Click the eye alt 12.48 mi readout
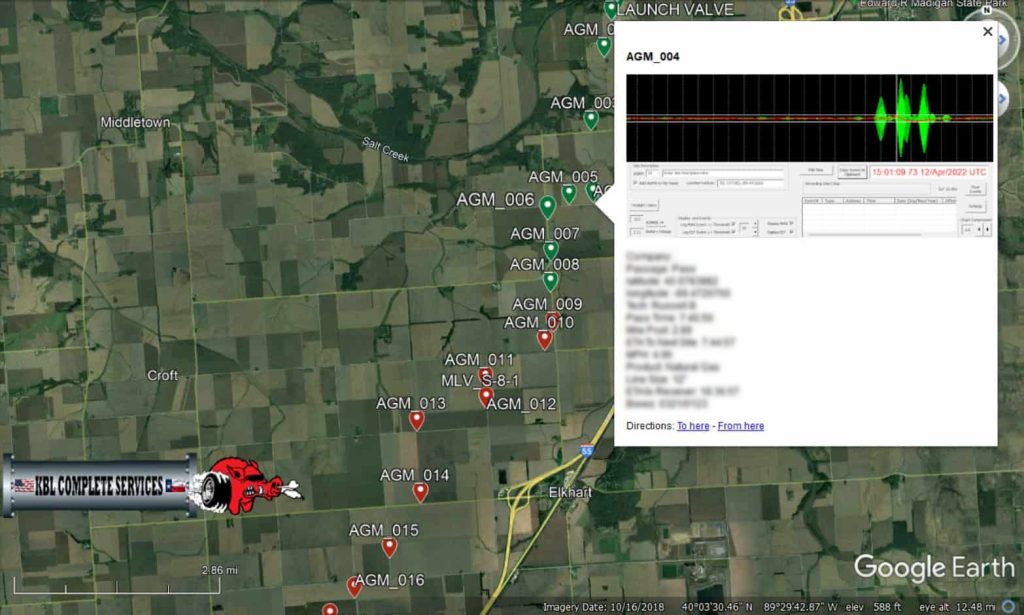The image size is (1024, 615). pos(957,607)
